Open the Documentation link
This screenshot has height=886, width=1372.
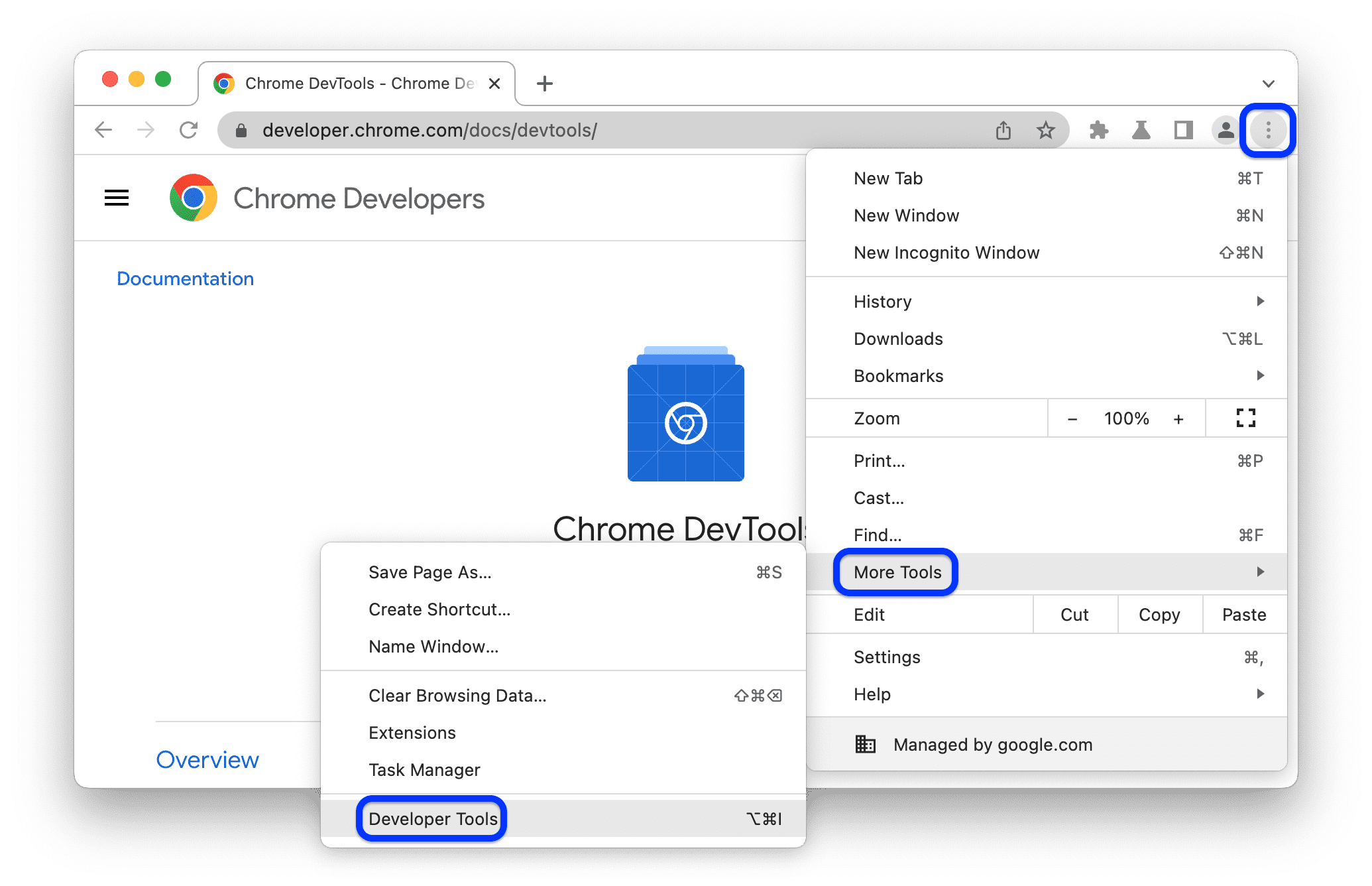[x=185, y=278]
